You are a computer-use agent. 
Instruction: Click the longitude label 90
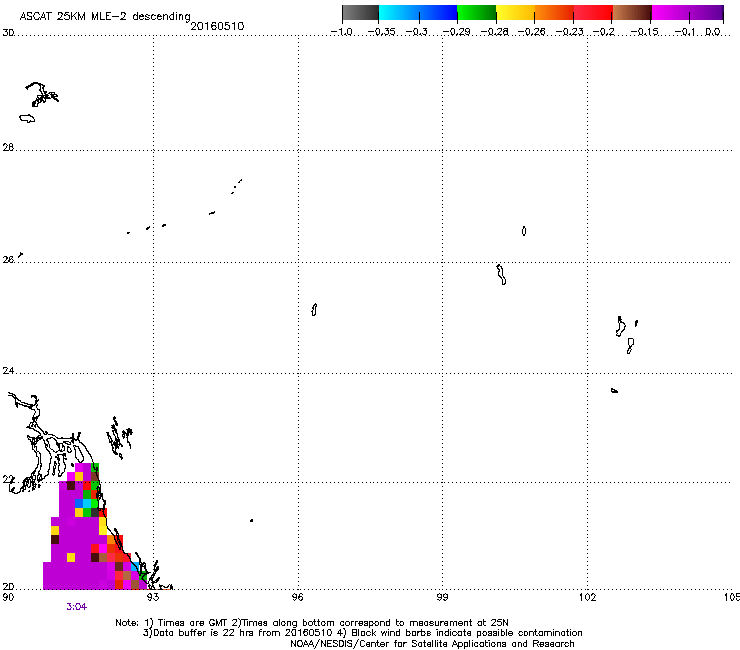[8, 597]
